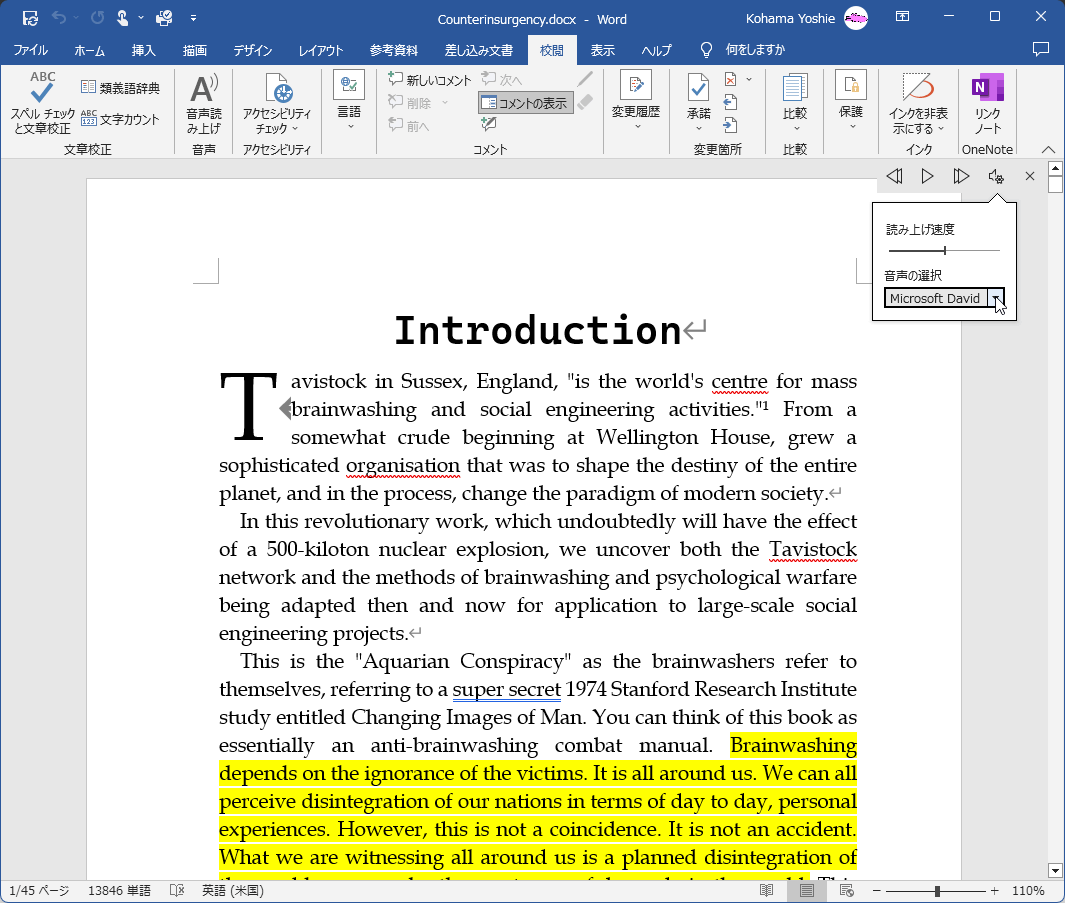Click the 比較 compare documents icon

point(795,103)
